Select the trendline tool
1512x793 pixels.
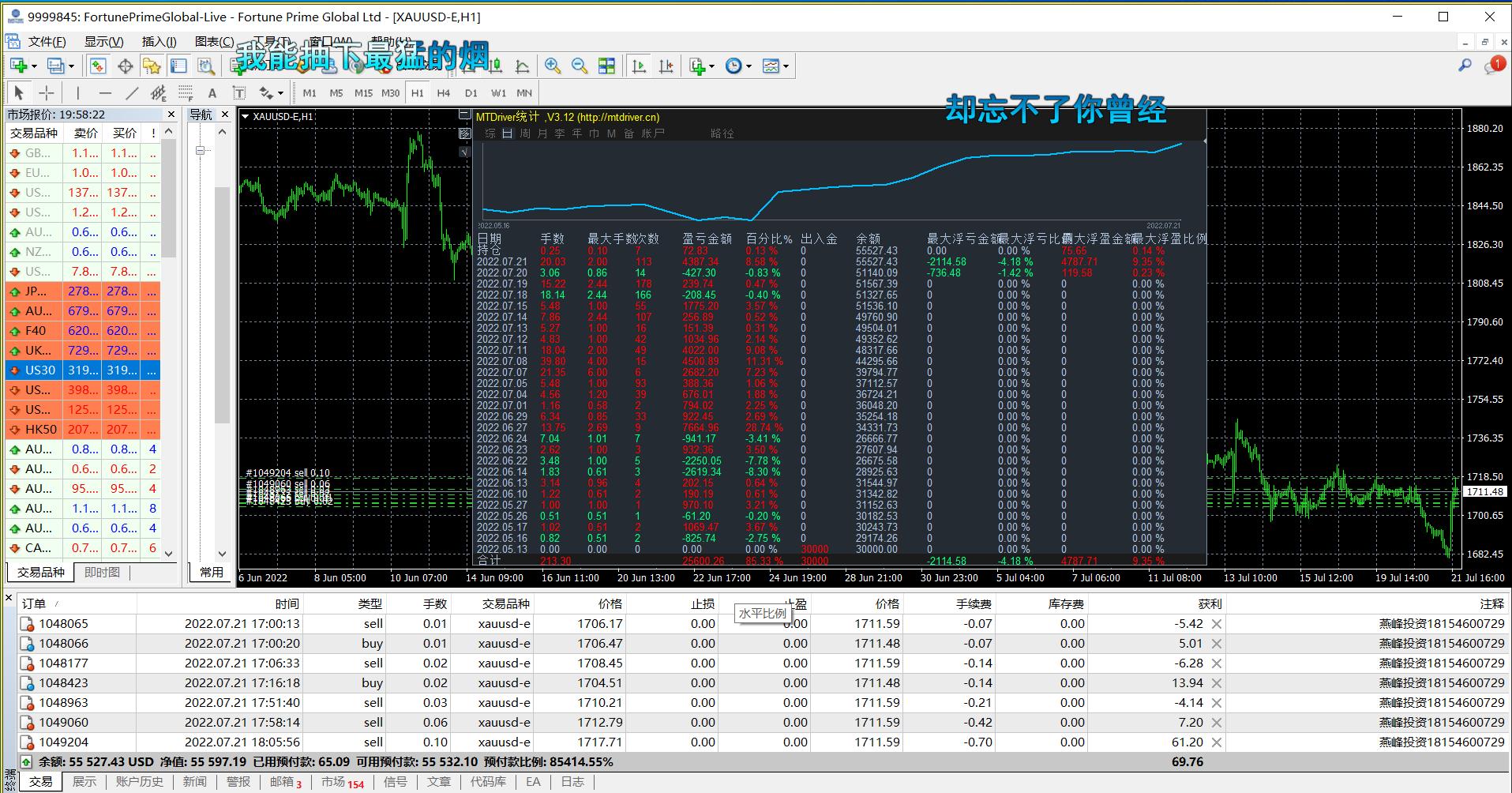(x=132, y=92)
